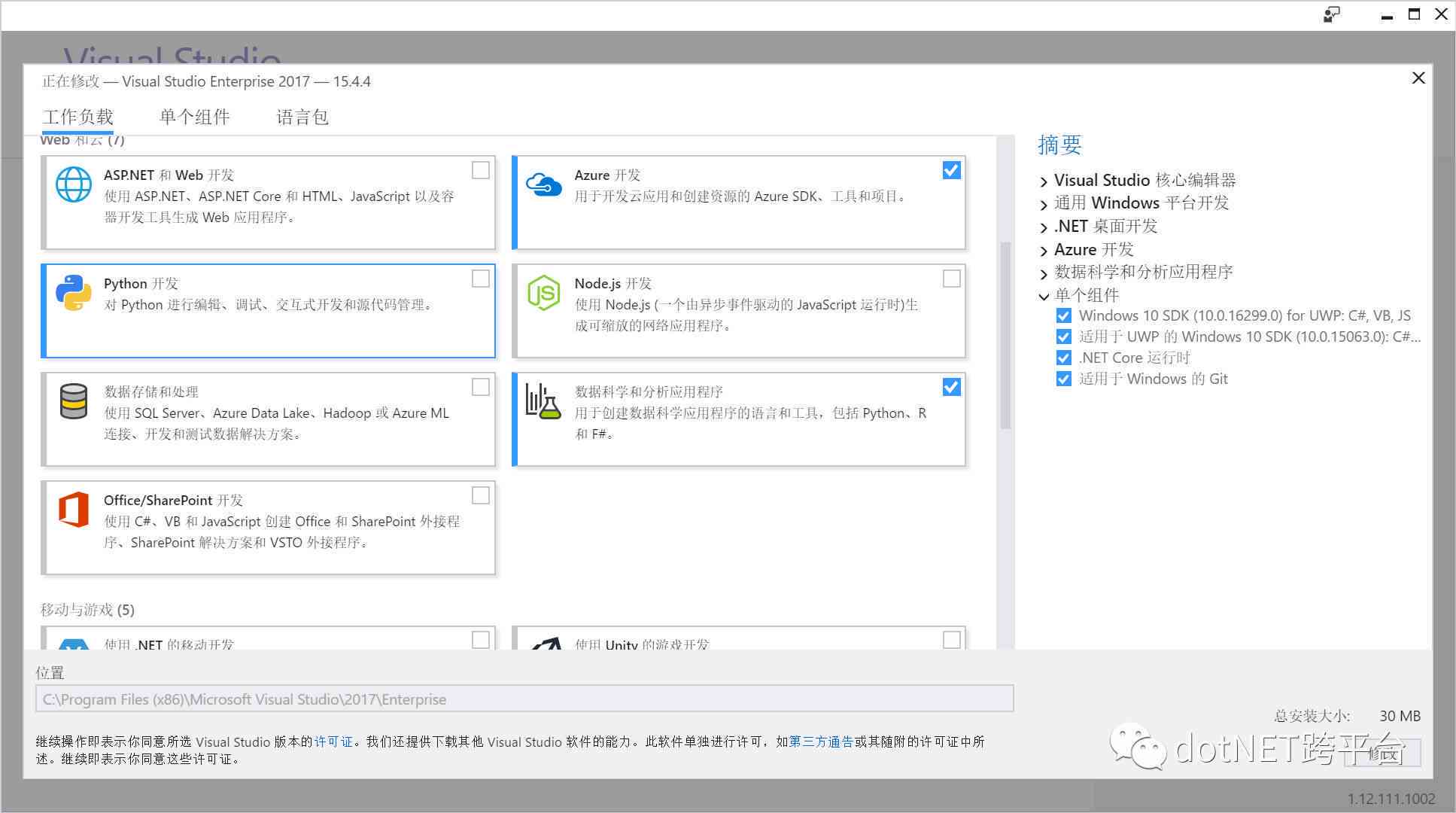Click the 修改 button
Screen dimensions: 1456x813
(x=1383, y=753)
